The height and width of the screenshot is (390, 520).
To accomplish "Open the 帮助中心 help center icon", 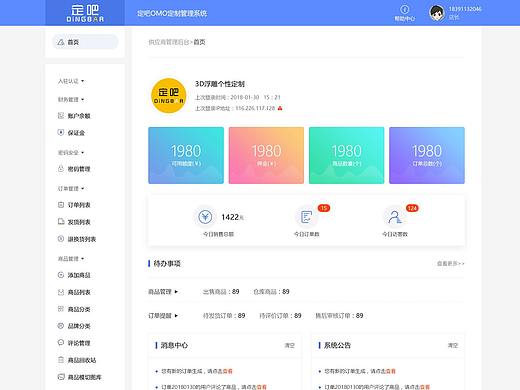I will pos(404,9).
